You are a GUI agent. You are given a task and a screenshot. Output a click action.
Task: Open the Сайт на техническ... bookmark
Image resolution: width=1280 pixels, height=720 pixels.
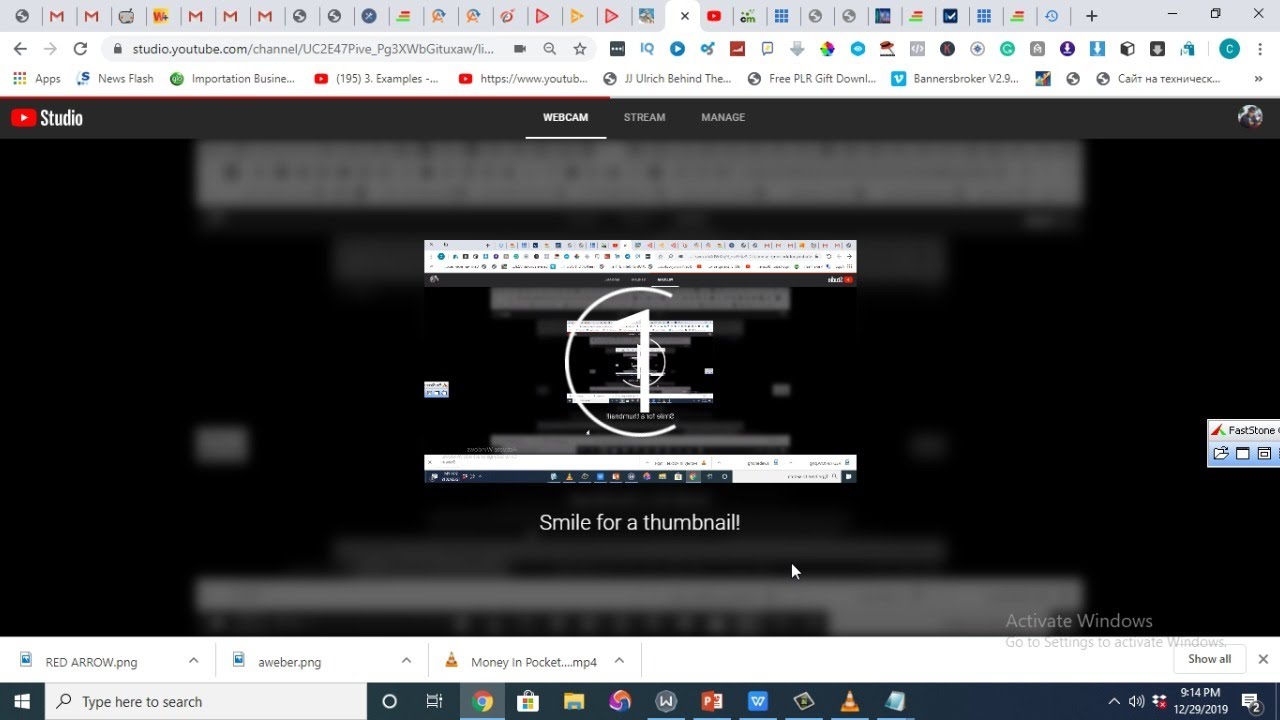point(1156,78)
